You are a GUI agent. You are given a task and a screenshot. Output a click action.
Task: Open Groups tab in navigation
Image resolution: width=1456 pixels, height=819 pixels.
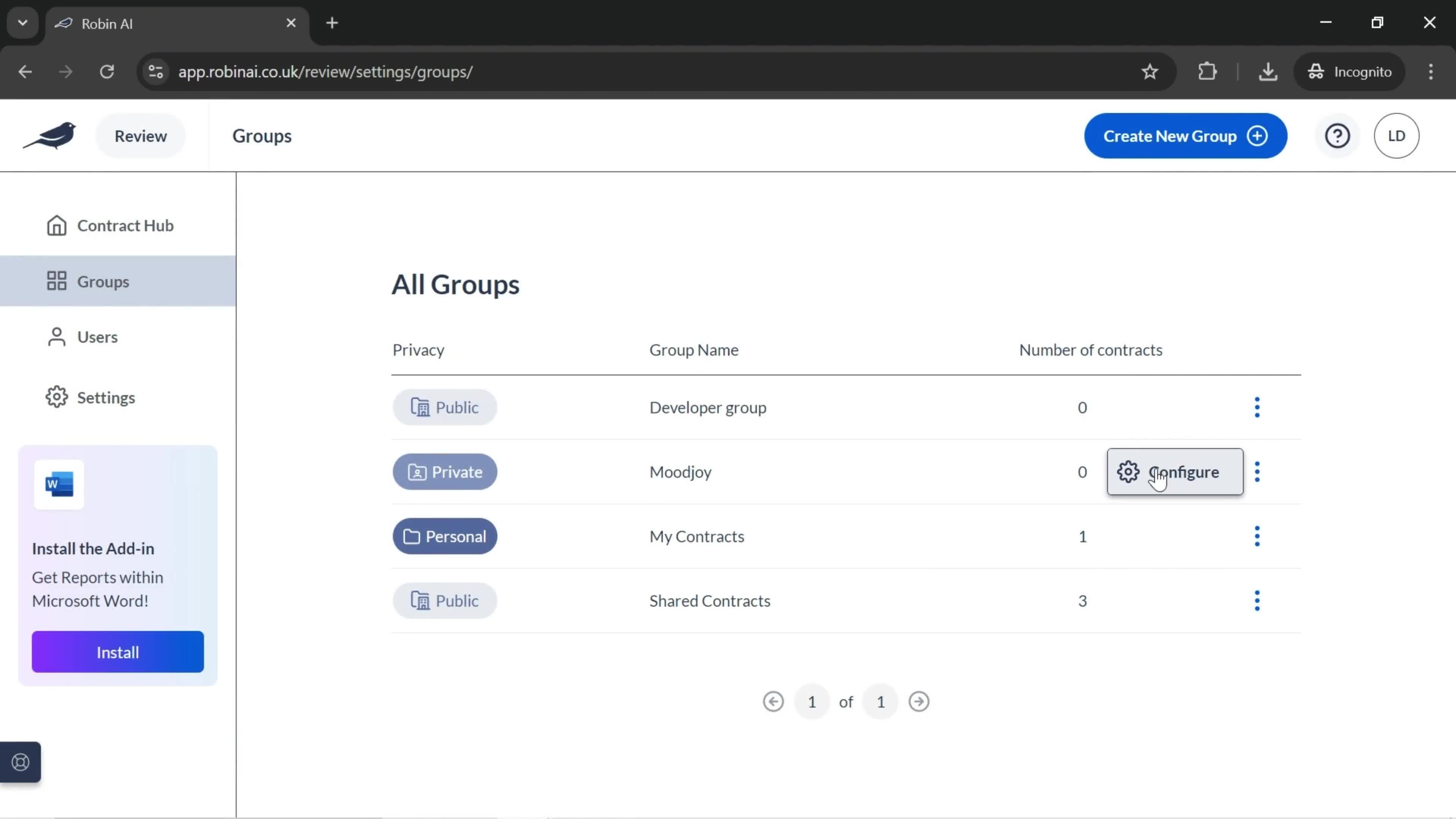pos(103,281)
